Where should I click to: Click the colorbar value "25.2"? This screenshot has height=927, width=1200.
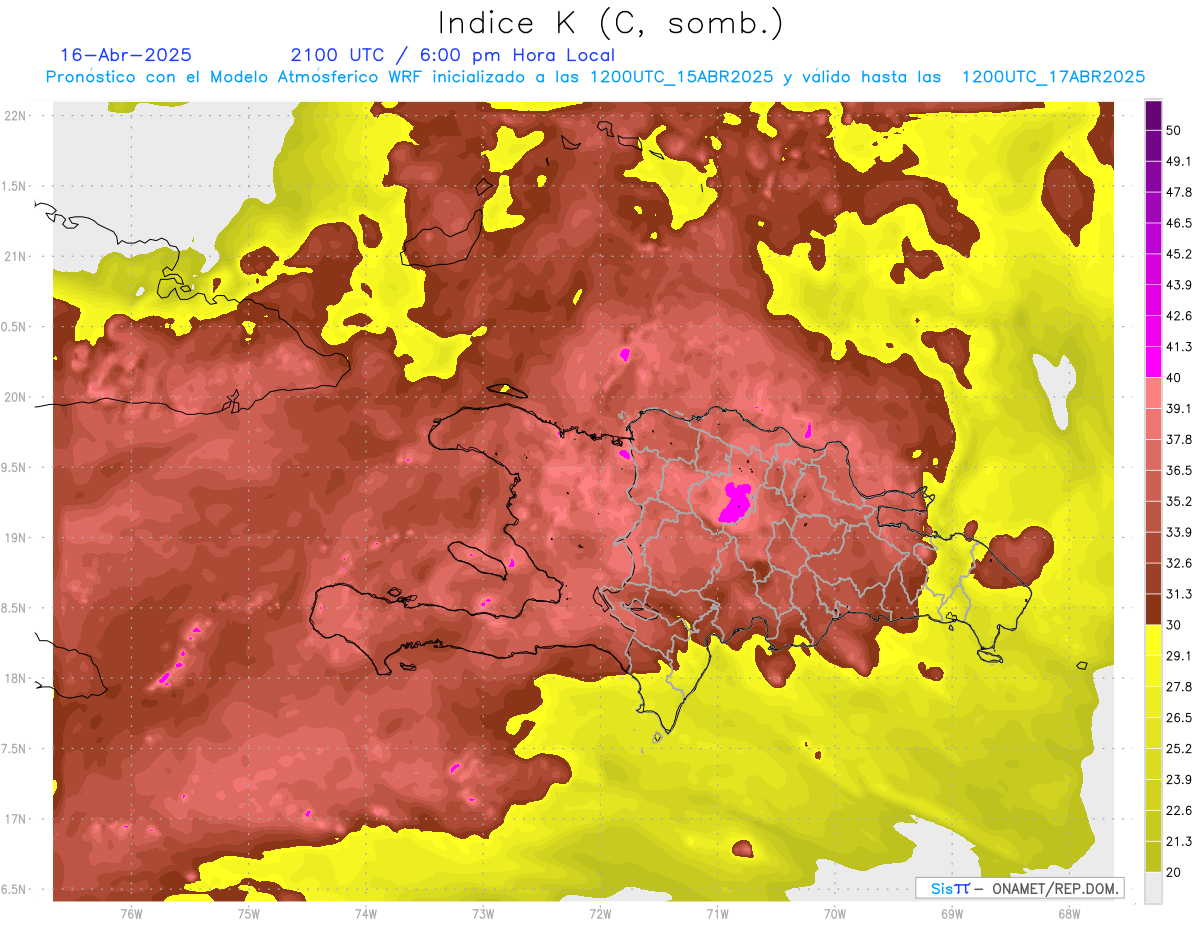pos(1179,749)
